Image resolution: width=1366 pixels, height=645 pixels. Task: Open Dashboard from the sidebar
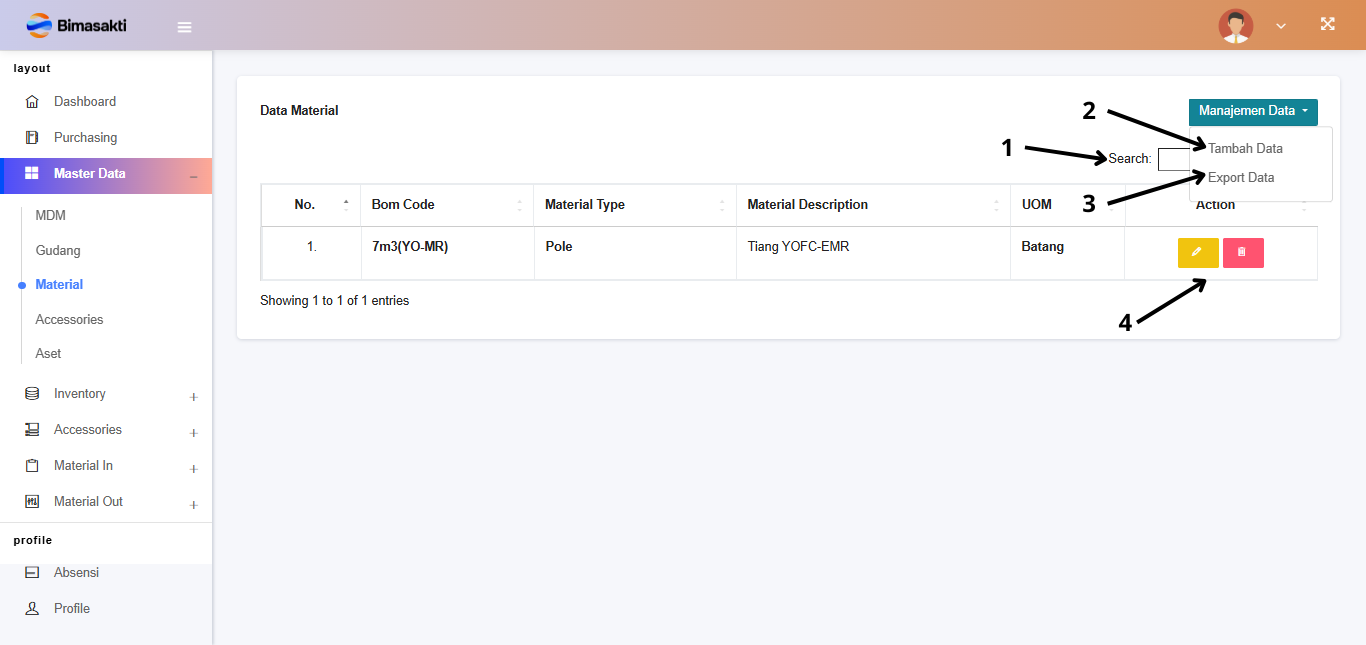tap(84, 102)
